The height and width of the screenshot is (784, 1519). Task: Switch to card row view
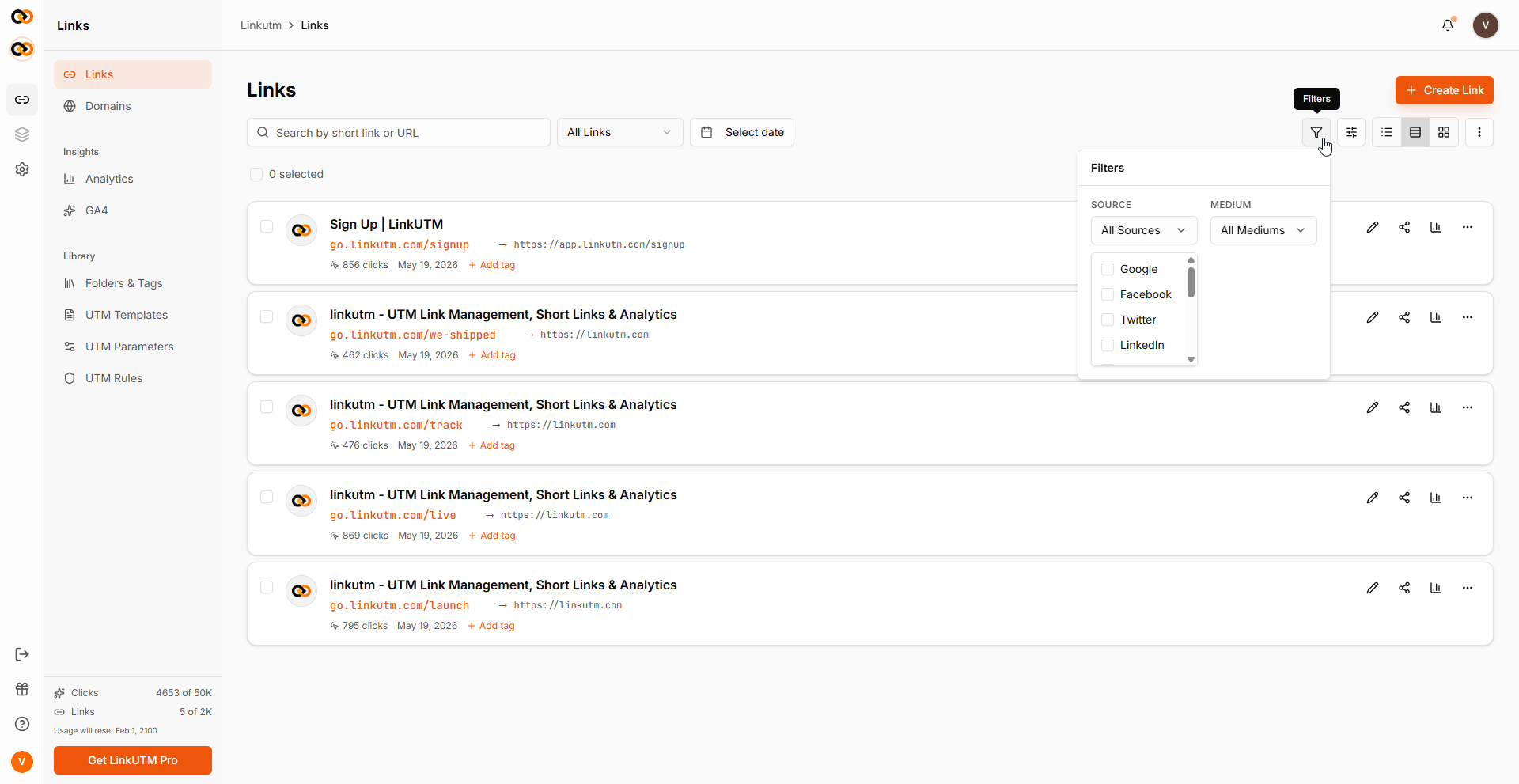[x=1415, y=132]
